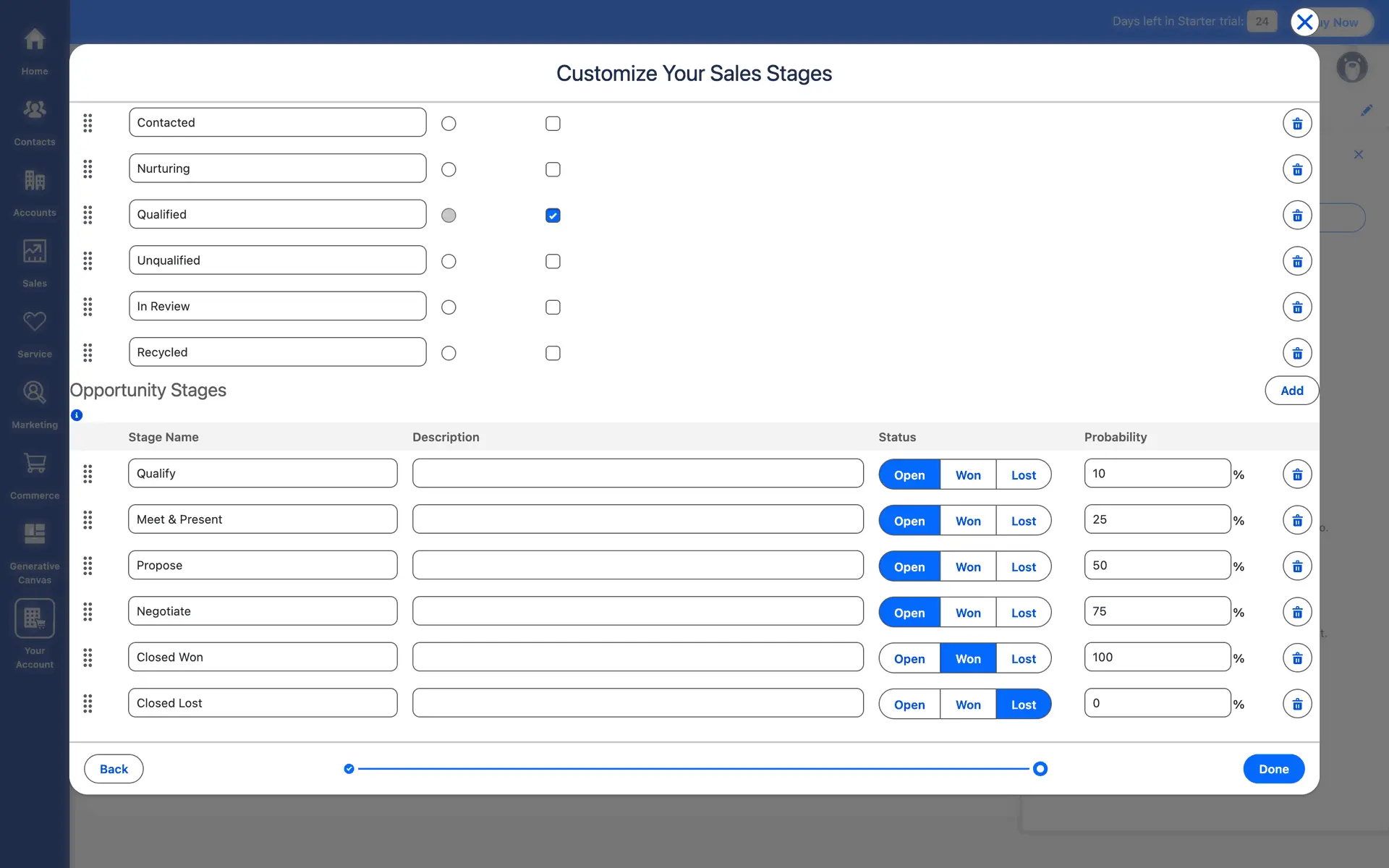The width and height of the screenshot is (1389, 868).
Task: Uncheck the Qualified stage checkbox
Action: [553, 216]
